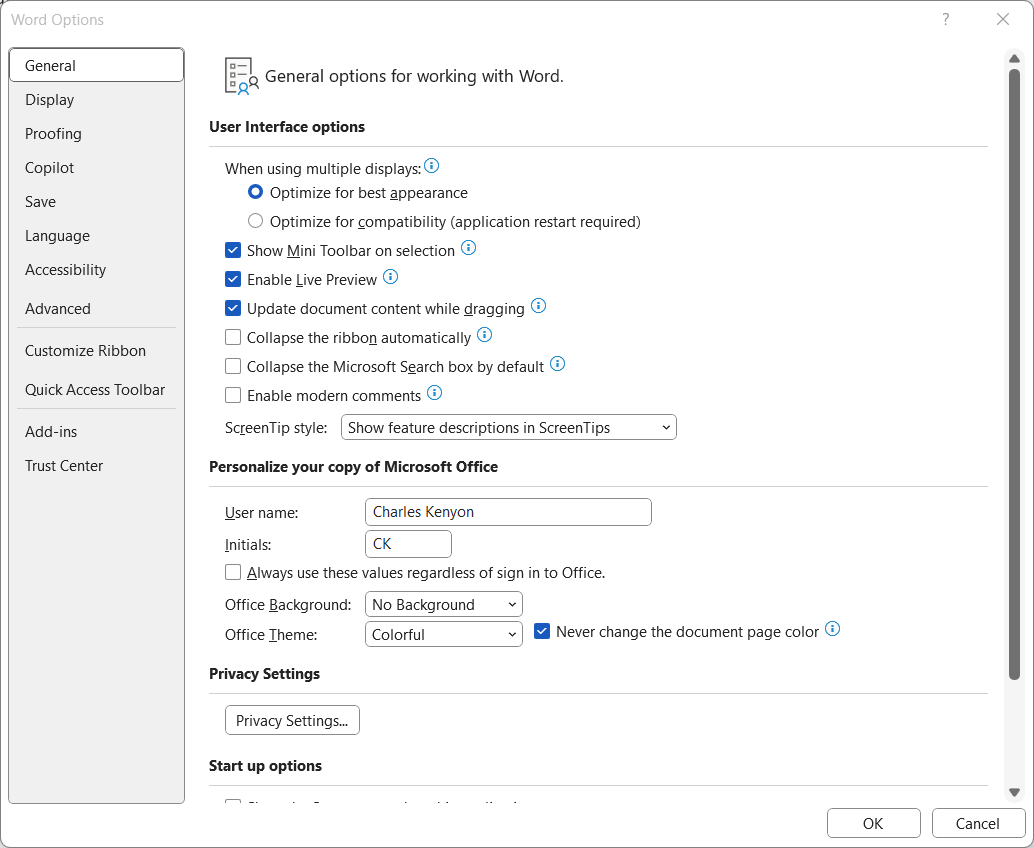Click the Privacy Settings button

coord(292,721)
